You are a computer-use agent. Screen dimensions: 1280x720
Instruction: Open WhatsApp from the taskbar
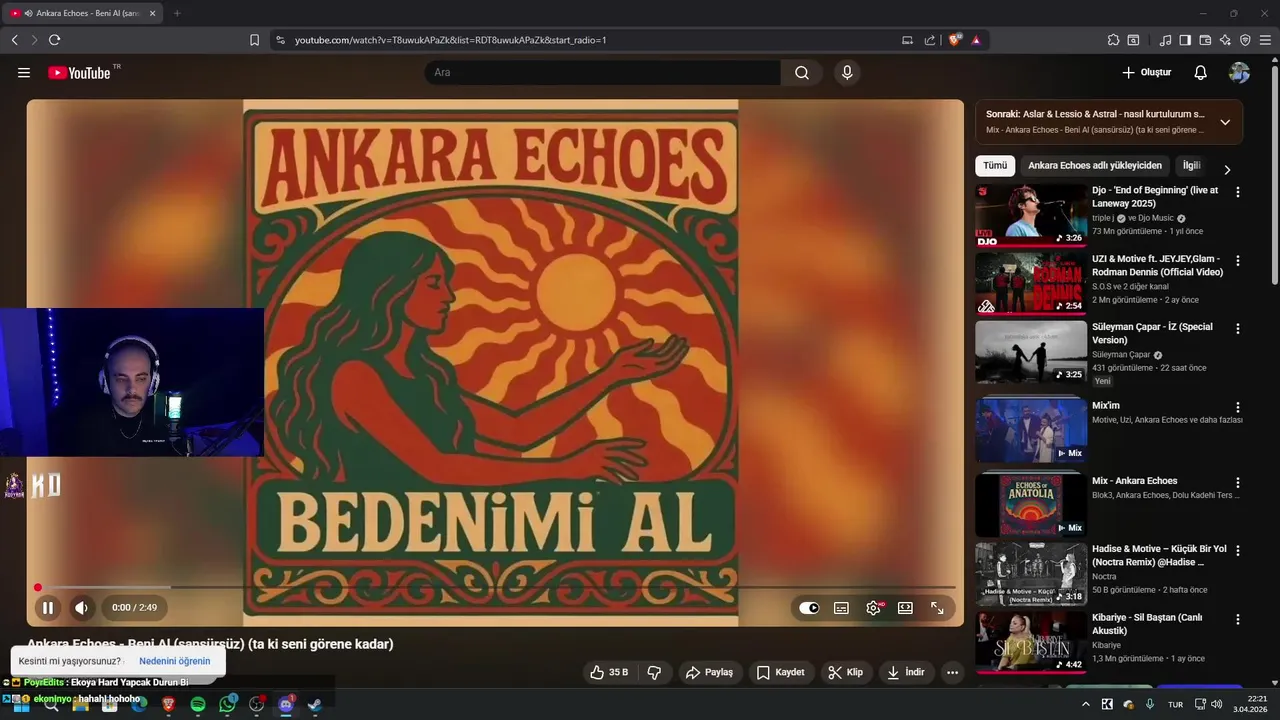228,705
